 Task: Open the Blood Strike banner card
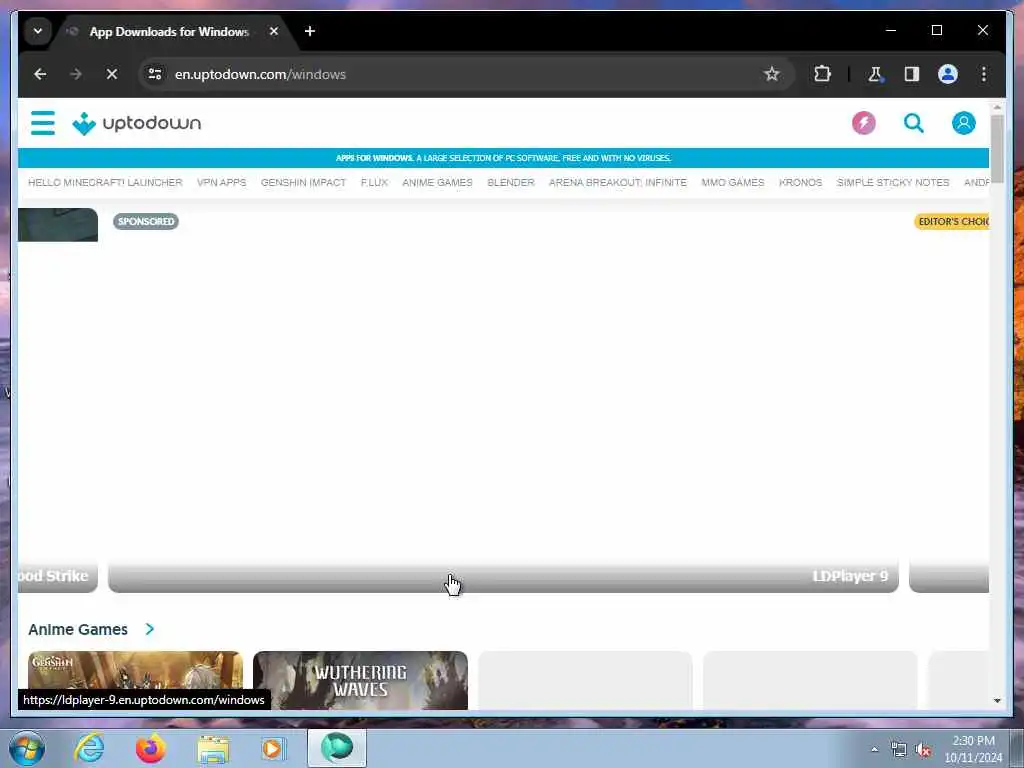point(57,400)
